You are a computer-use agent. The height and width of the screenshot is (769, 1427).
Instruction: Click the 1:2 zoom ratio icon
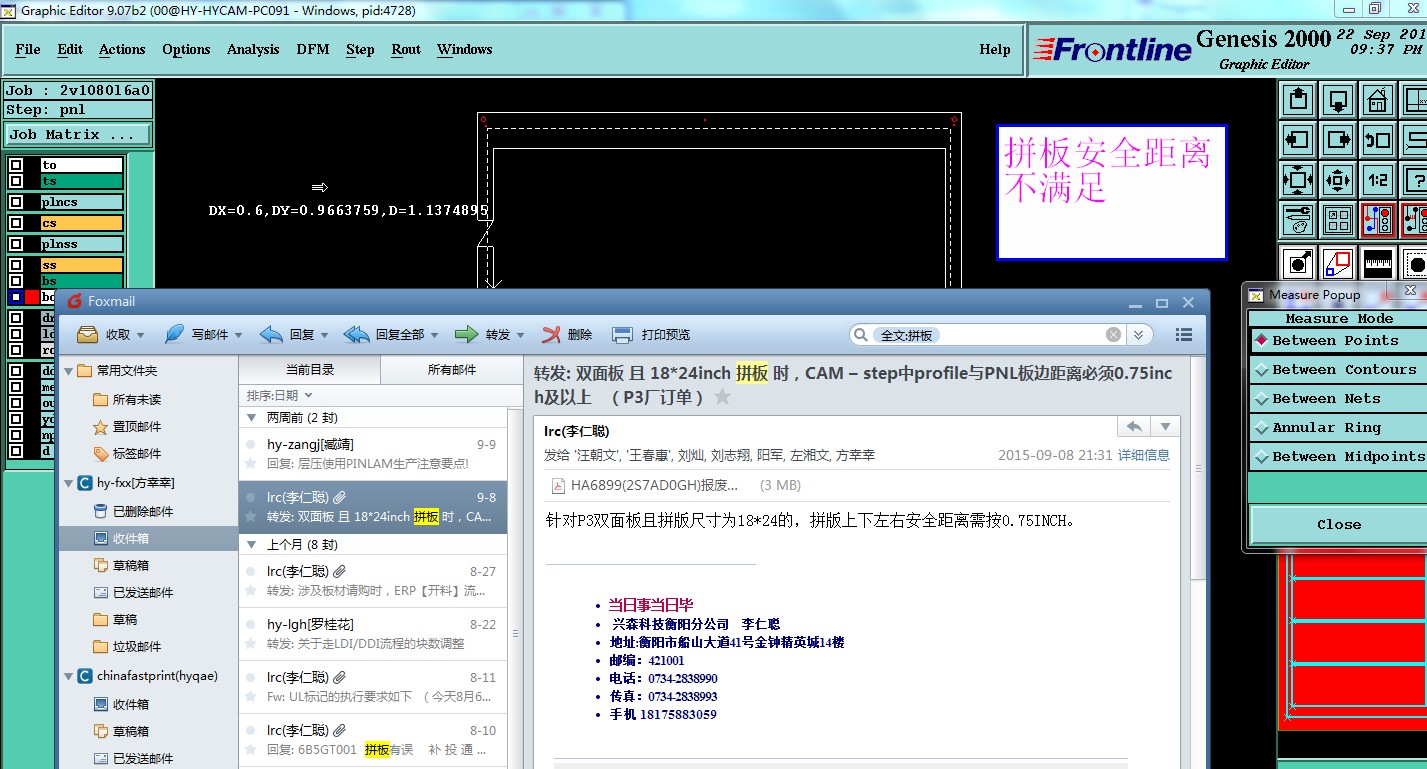(1377, 180)
